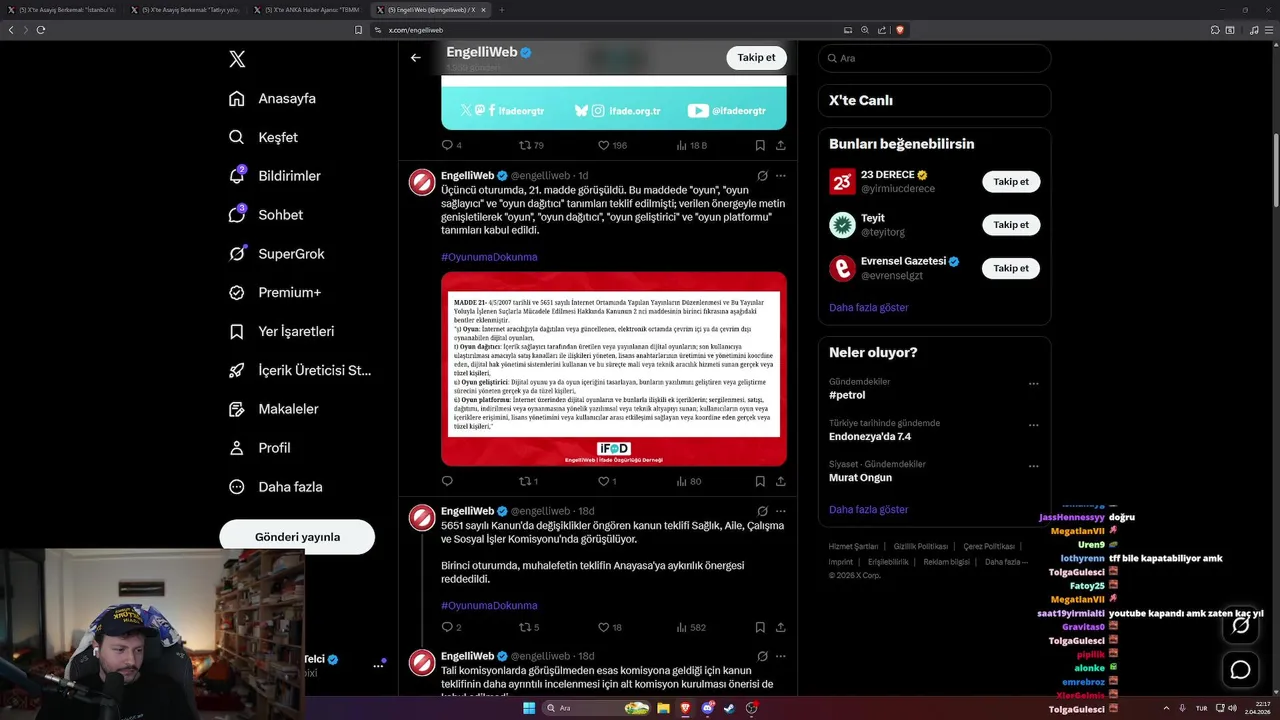Image resolution: width=1280 pixels, height=720 pixels.
Task: Open Steam from the taskbar
Action: tap(729, 708)
